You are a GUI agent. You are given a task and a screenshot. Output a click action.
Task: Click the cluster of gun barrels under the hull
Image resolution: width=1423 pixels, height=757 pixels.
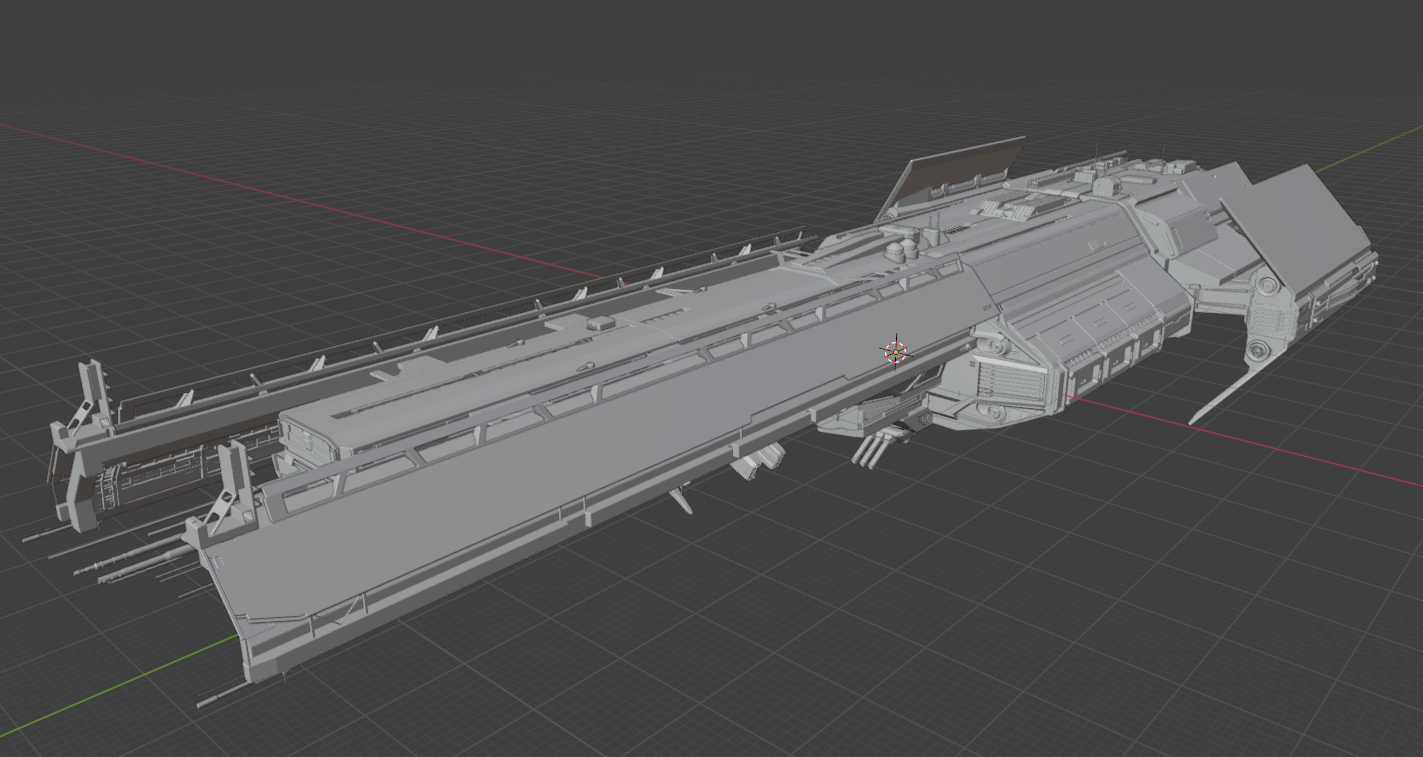pyautogui.click(x=870, y=450)
